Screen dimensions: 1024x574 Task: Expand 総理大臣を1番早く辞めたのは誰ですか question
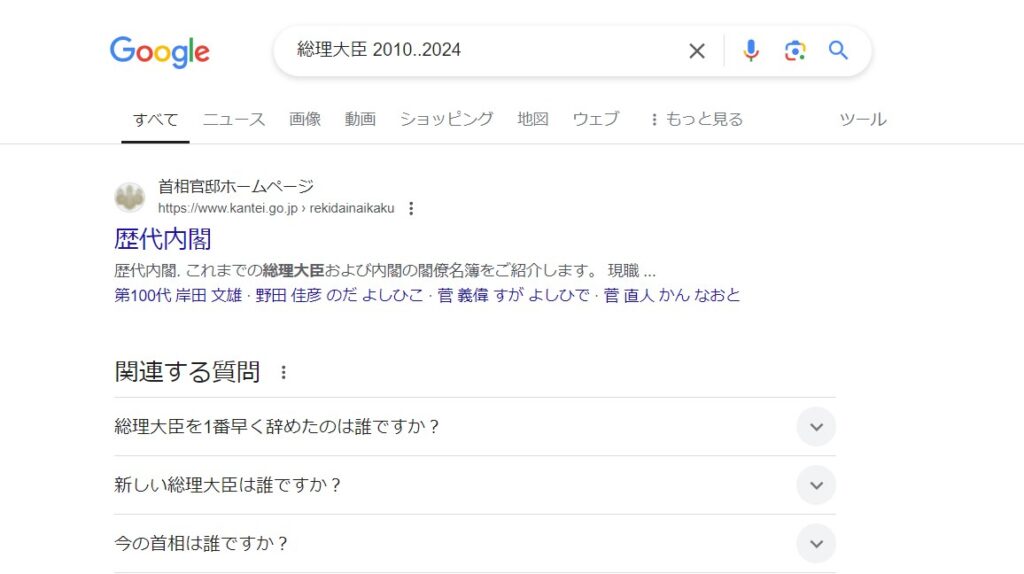(x=816, y=427)
